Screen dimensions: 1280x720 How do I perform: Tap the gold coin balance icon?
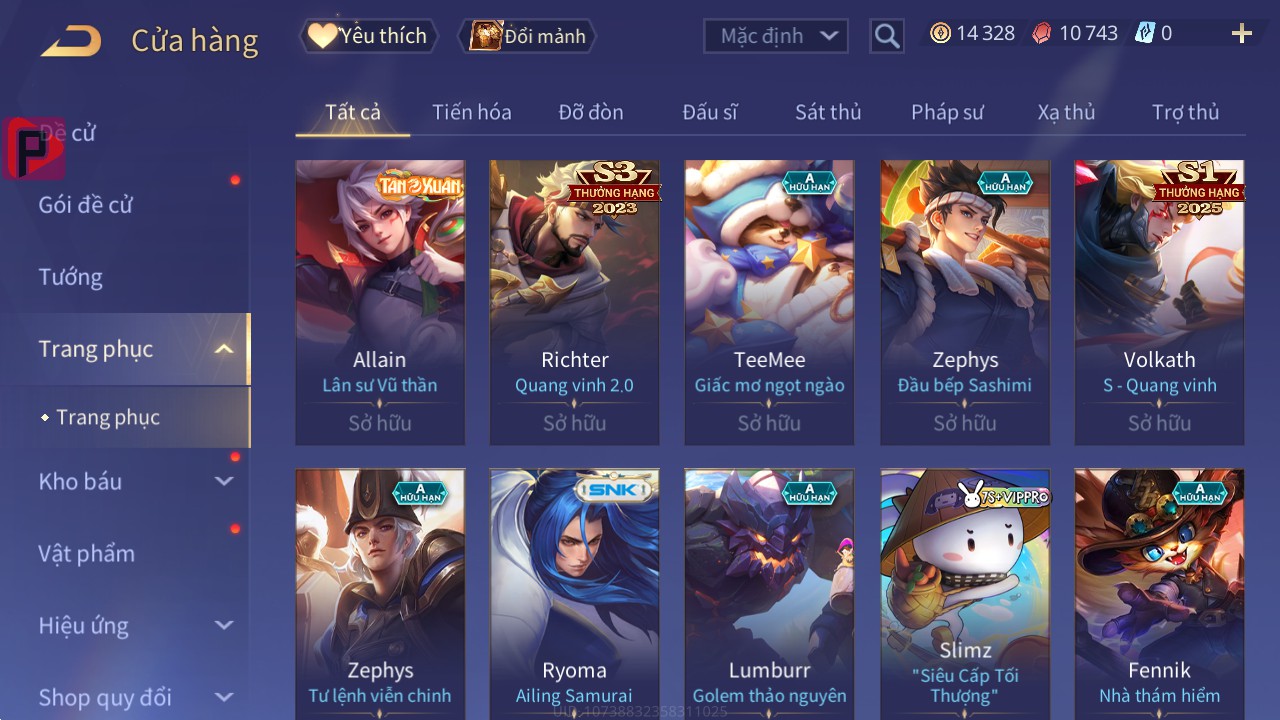tap(940, 33)
